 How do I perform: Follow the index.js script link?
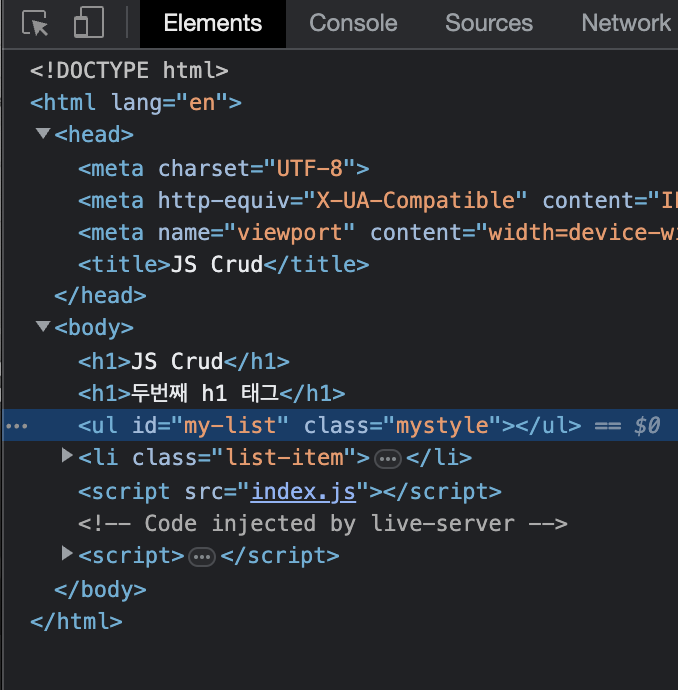pos(303,492)
